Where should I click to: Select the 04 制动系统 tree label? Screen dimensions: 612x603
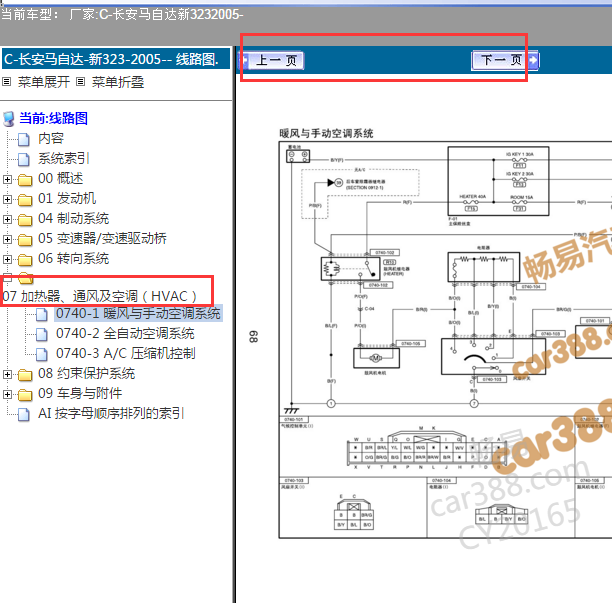tap(73, 218)
